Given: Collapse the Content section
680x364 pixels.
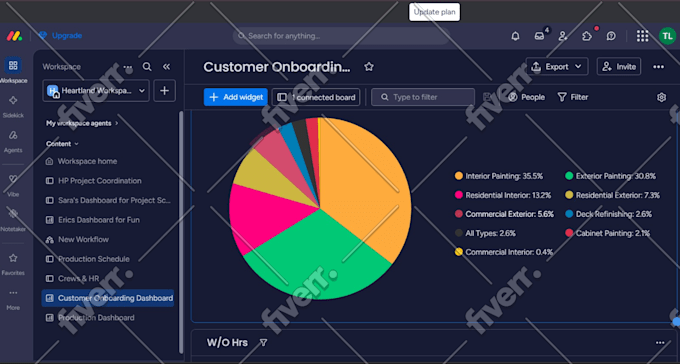Looking at the screenshot, I should pos(63,144).
